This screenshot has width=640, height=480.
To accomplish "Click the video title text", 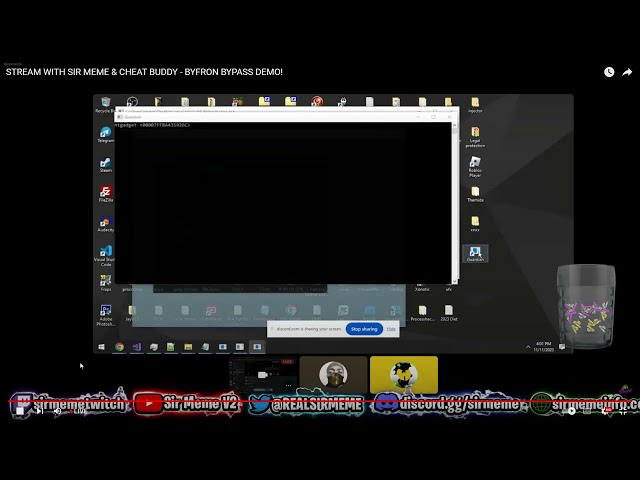I will 144,72.
